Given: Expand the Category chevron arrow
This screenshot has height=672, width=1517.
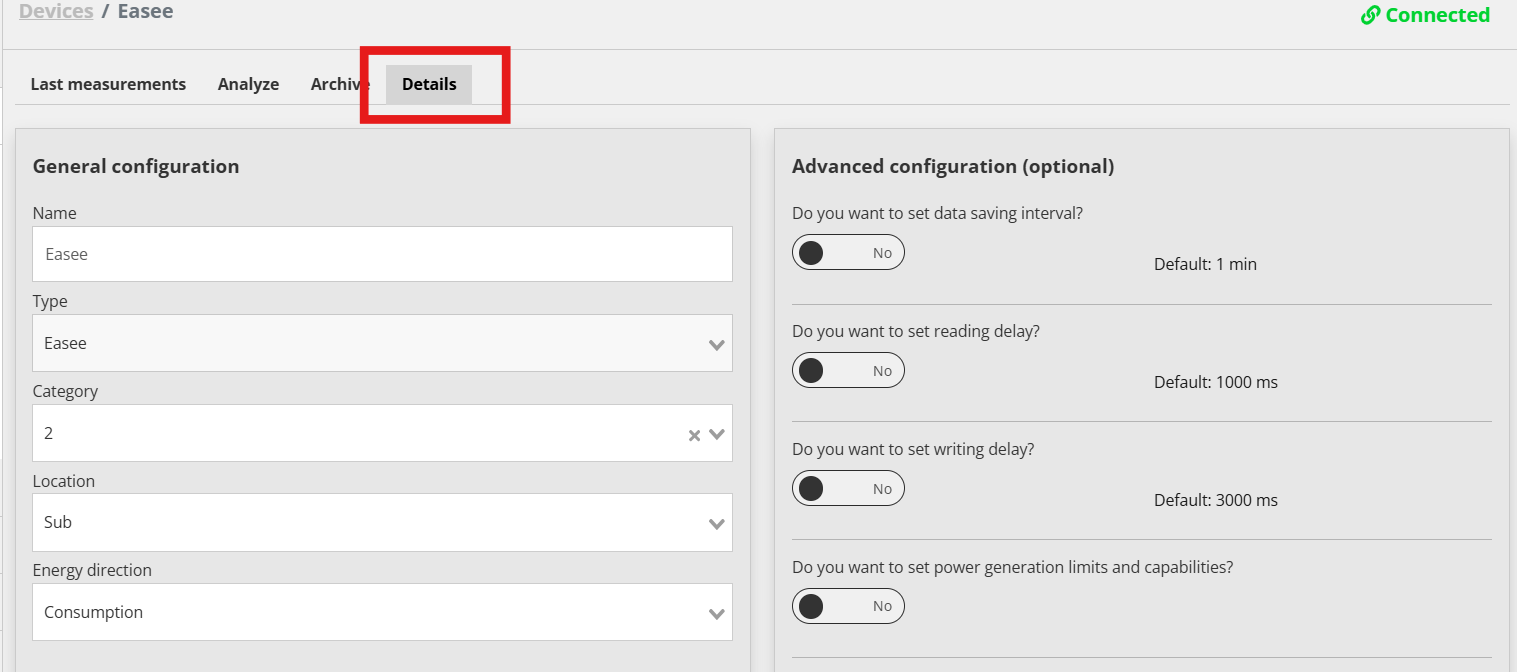Looking at the screenshot, I should click(716, 435).
